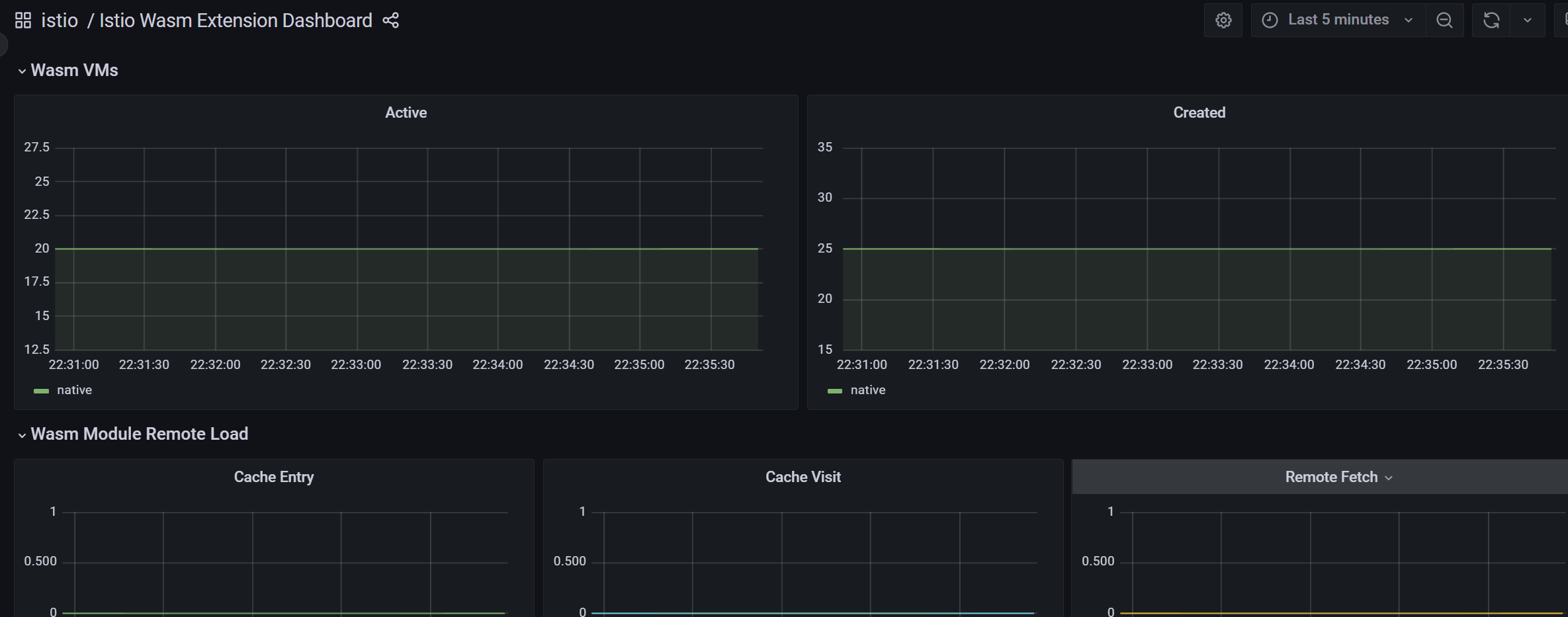
Task: Open the Created panel title menu
Action: tap(1199, 112)
